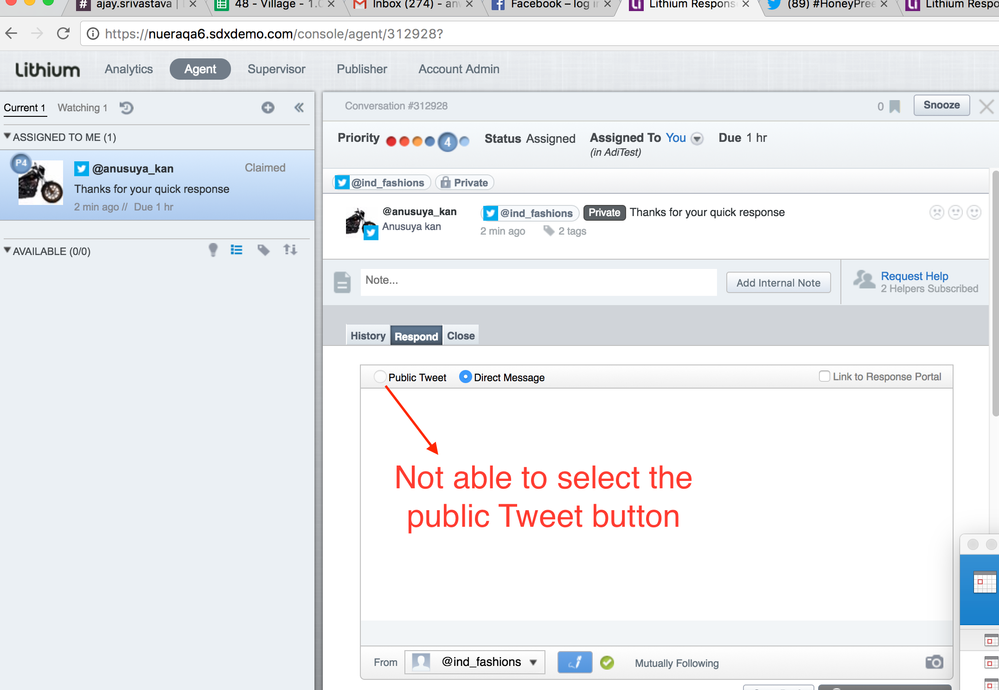
Task: Click the 2 tags label icon
Action: coord(549,231)
